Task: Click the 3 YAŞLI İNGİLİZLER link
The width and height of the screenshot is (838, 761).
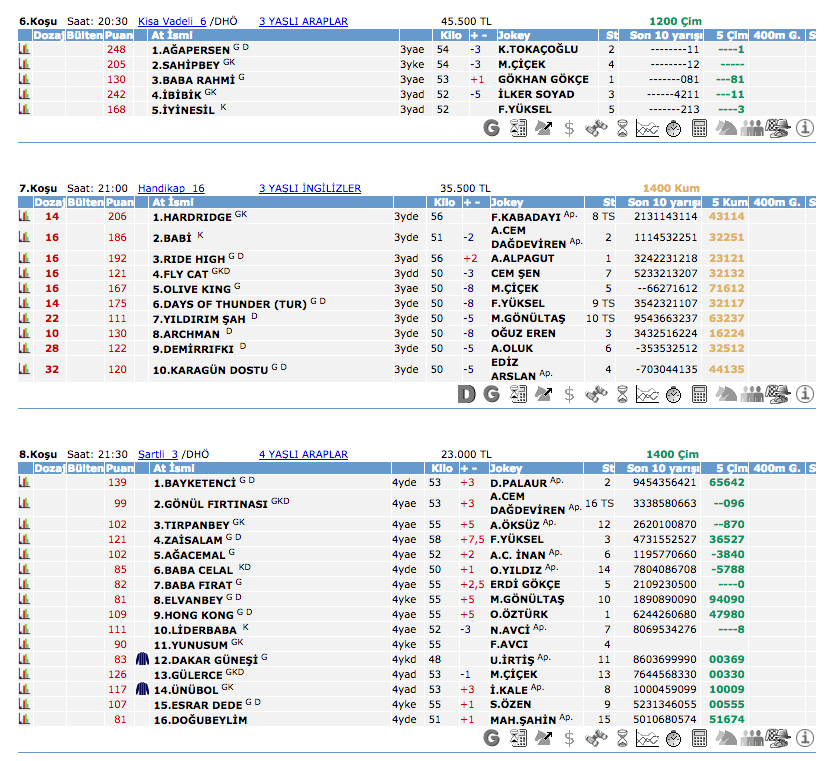Action: (x=310, y=188)
